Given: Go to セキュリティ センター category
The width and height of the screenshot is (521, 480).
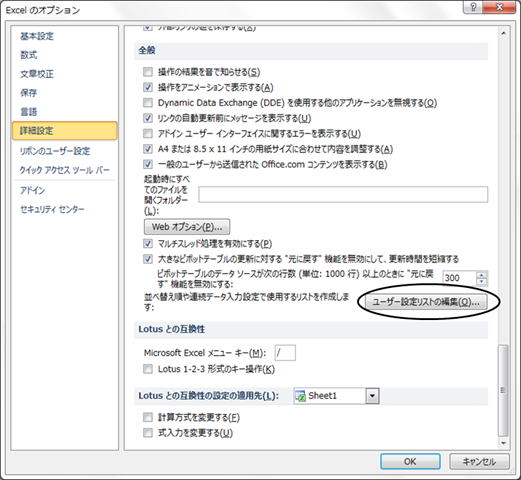Looking at the screenshot, I should [52, 209].
